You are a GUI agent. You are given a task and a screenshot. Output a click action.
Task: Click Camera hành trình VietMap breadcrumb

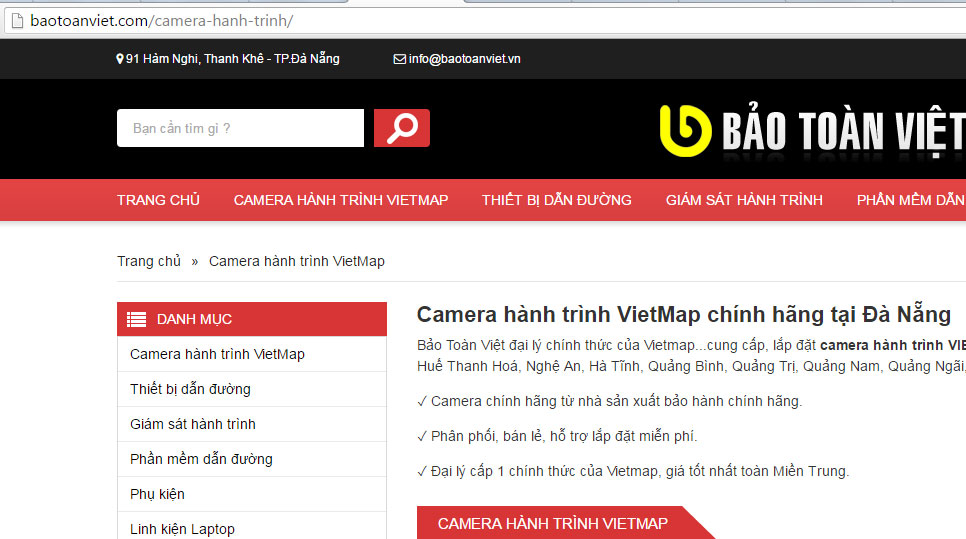(x=296, y=261)
